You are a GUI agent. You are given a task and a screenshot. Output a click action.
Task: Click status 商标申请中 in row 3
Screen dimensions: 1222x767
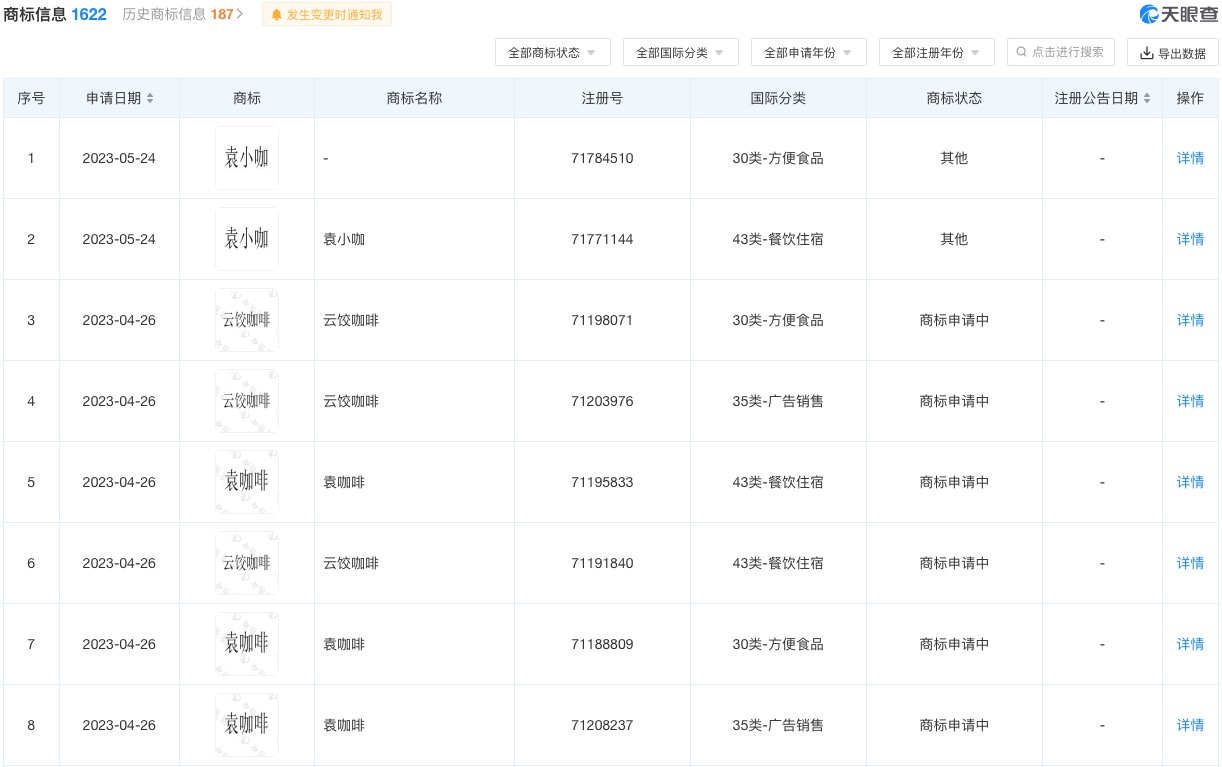[x=954, y=320]
